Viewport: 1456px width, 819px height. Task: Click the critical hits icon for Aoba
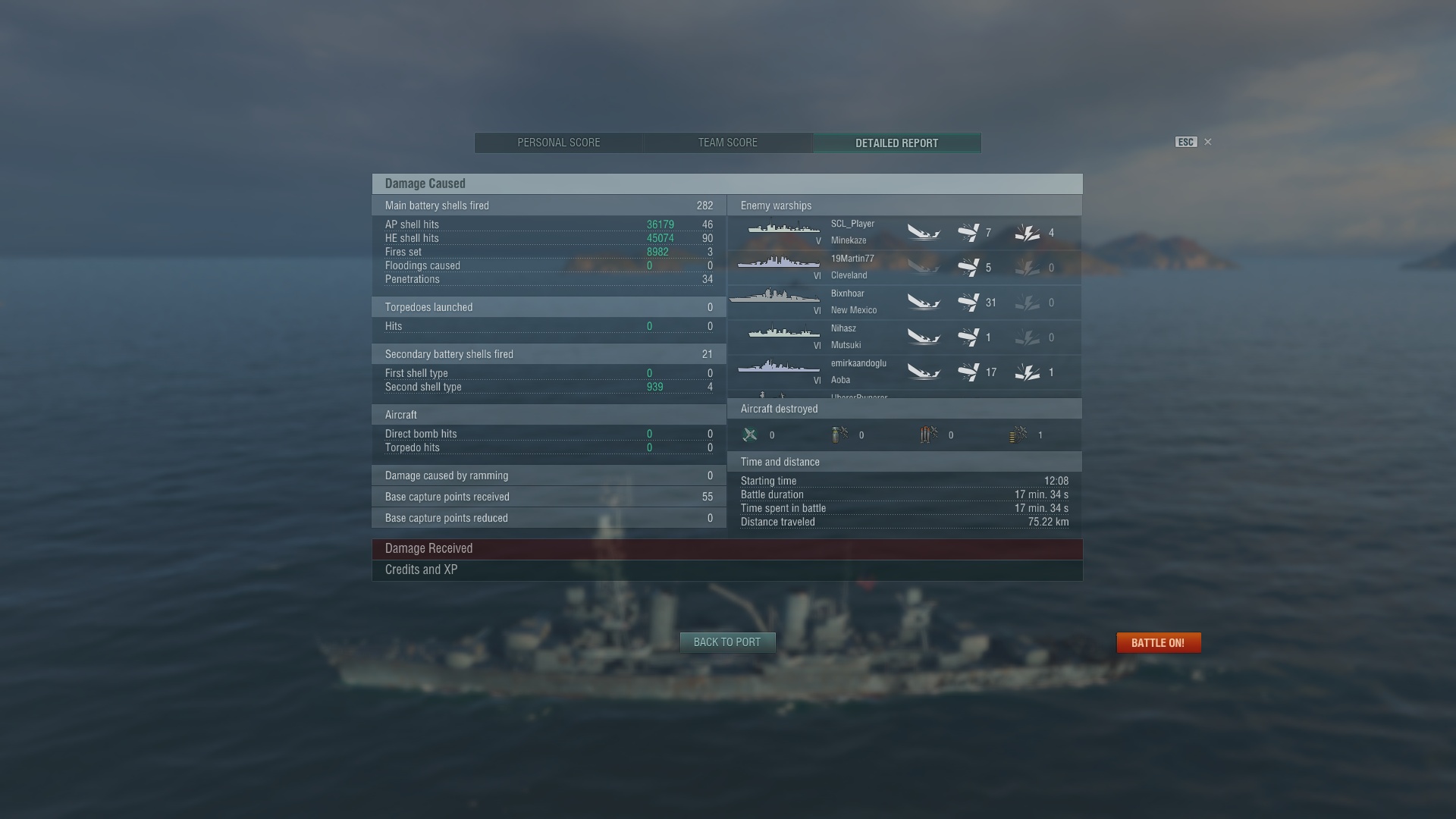point(1028,372)
